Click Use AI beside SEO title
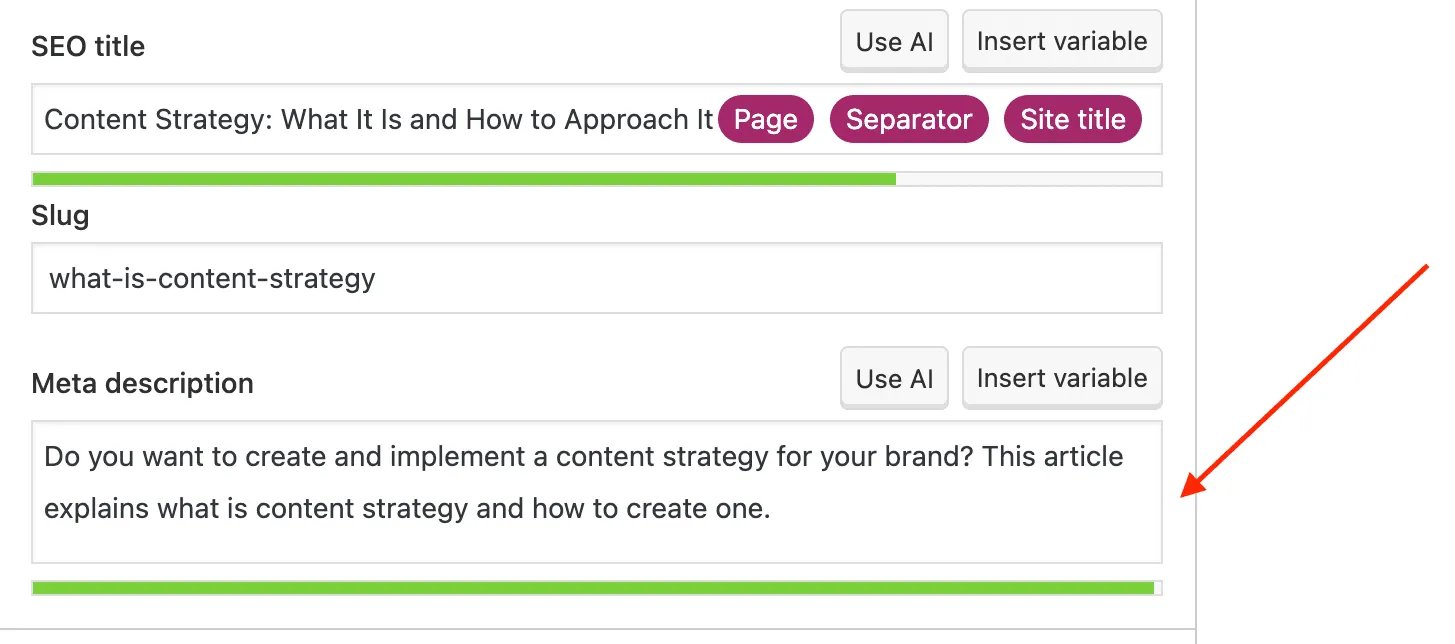This screenshot has width=1455, height=644. [893, 40]
